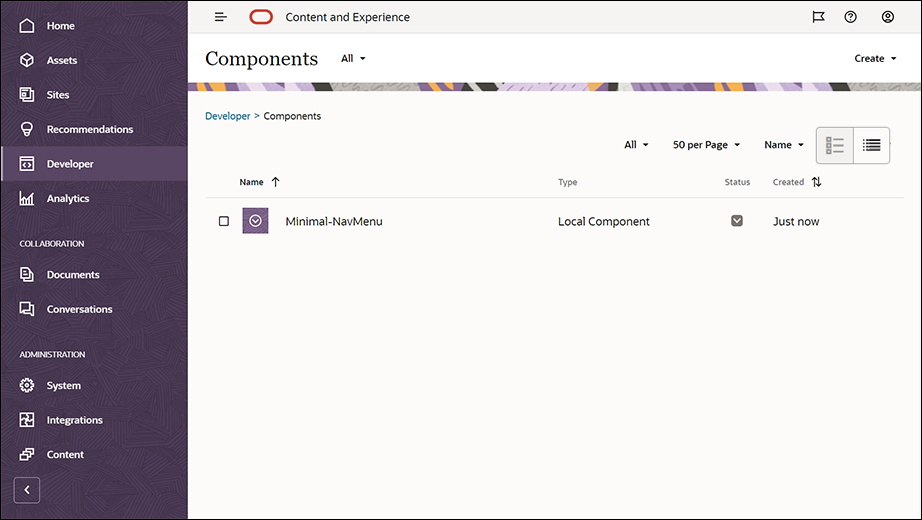Image resolution: width=922 pixels, height=520 pixels.
Task: Open the flag notifications icon
Action: point(818,17)
